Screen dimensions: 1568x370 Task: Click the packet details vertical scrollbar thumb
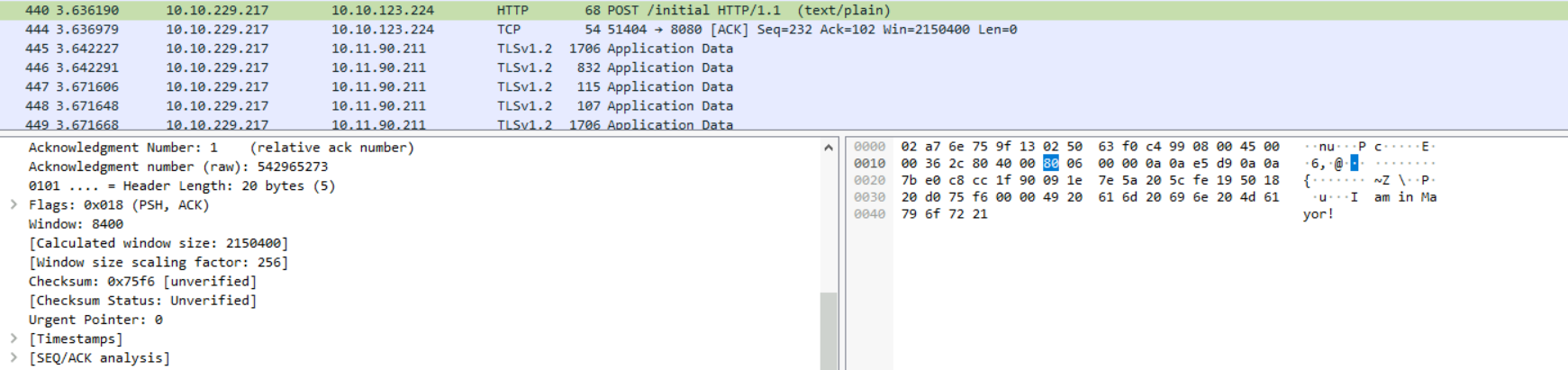pos(829,329)
